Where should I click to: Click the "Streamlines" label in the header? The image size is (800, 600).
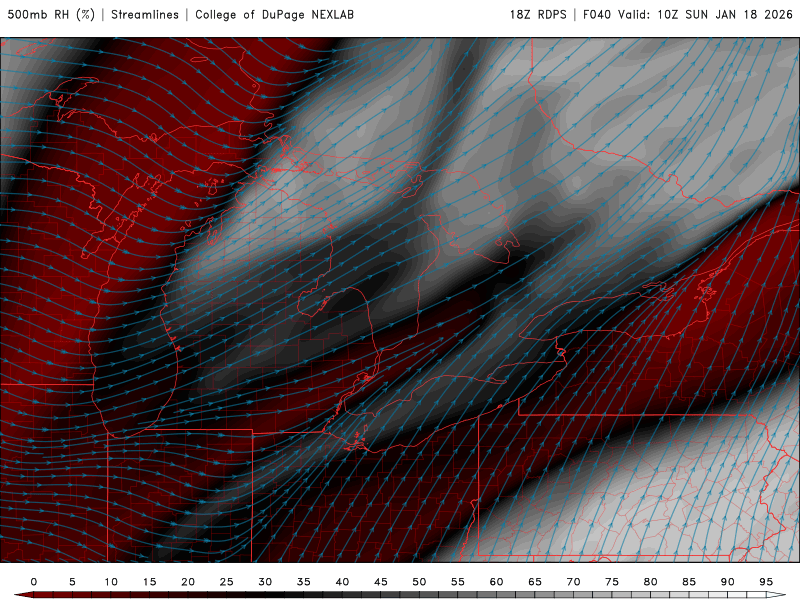(x=145, y=14)
